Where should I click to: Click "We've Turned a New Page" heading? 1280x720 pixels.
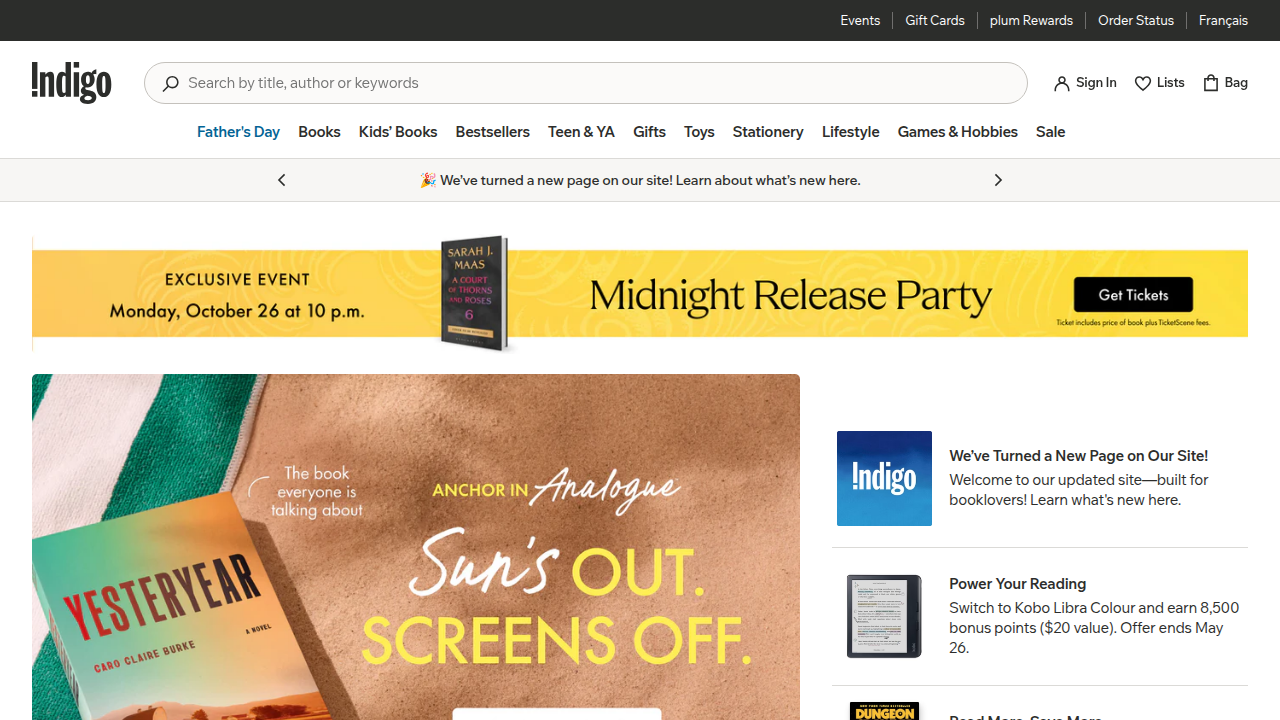(1078, 456)
